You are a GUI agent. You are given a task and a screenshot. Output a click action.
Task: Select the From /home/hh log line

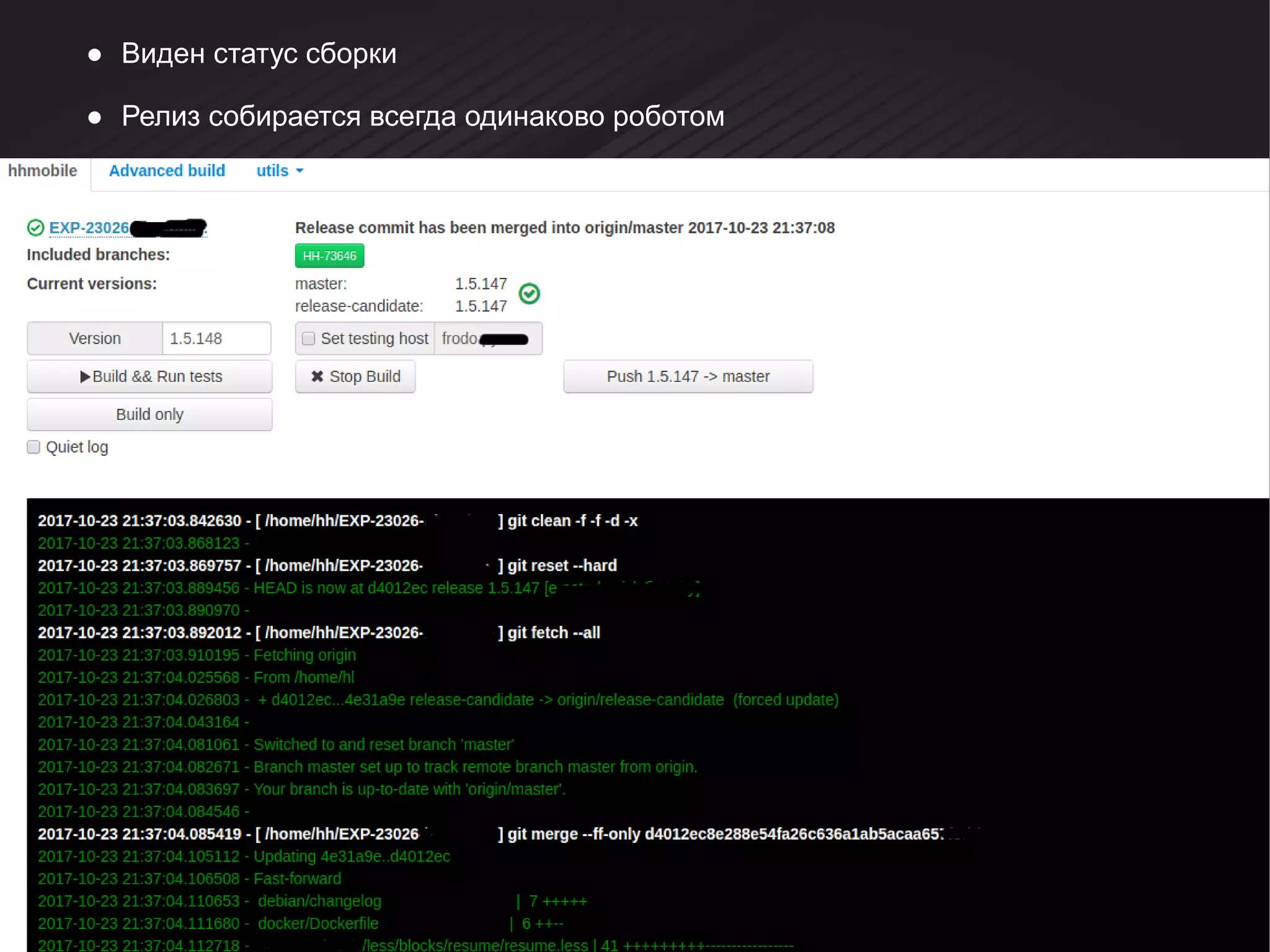click(x=196, y=677)
